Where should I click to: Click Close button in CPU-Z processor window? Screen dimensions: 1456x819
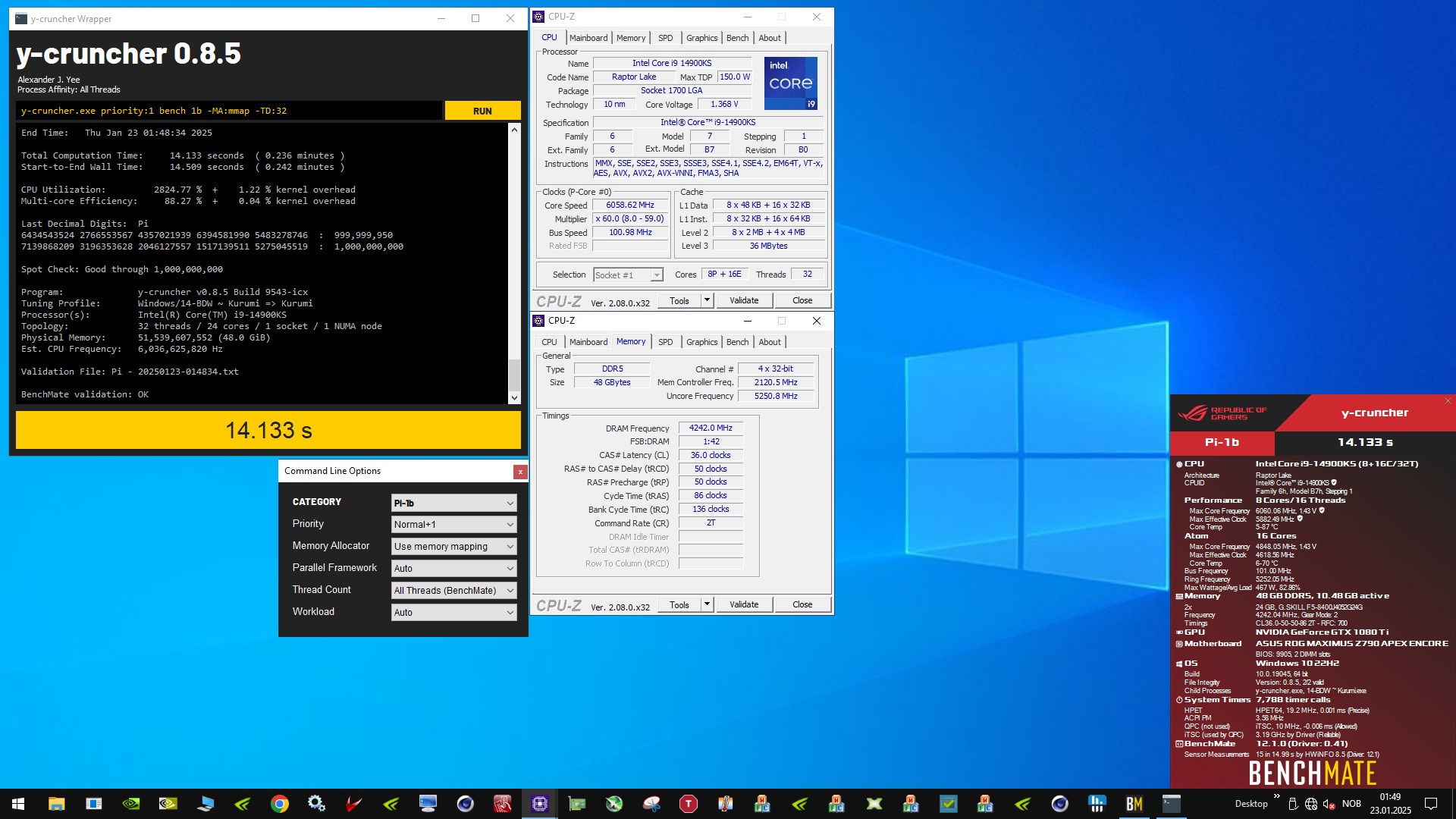(x=802, y=300)
